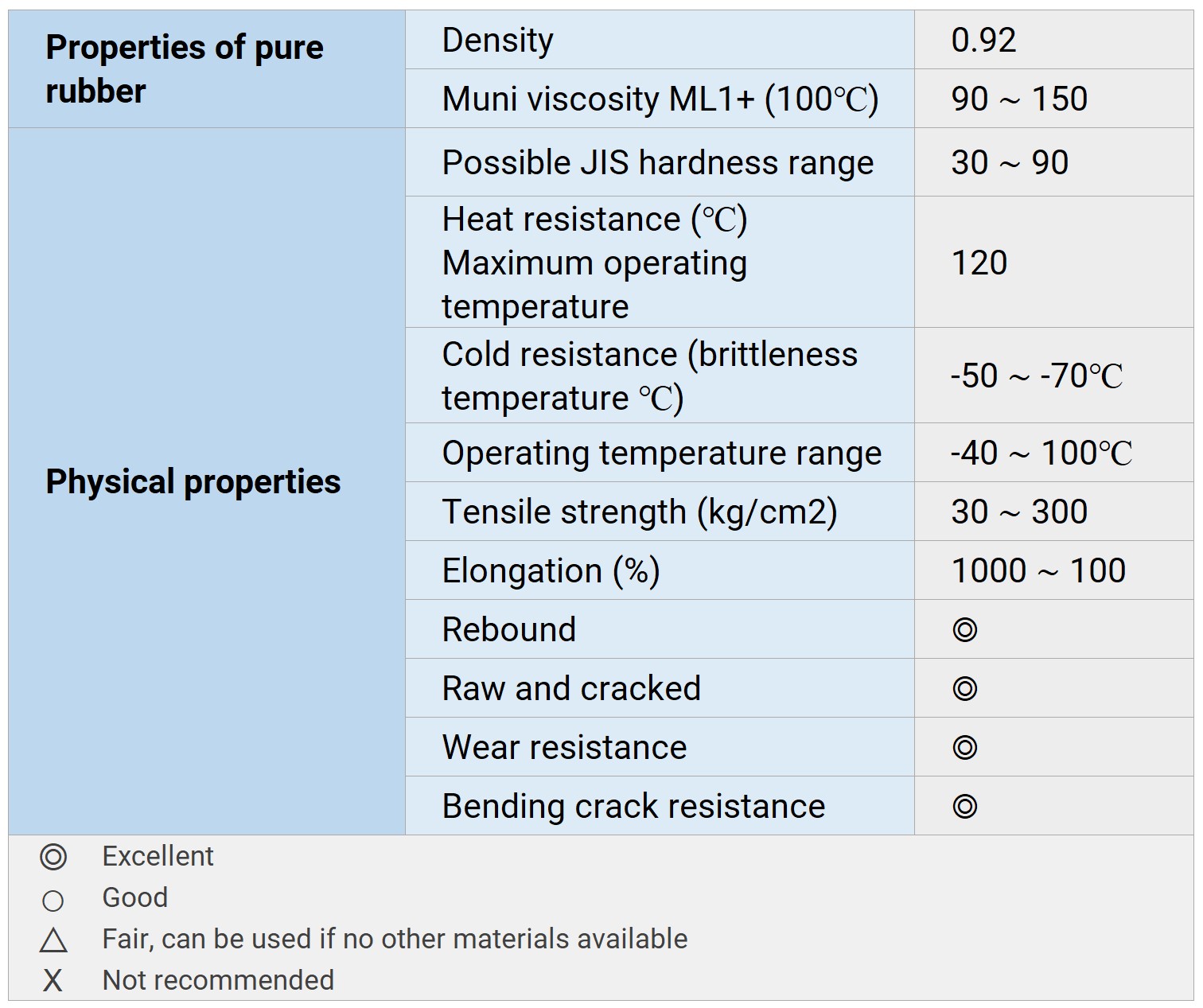Click the Wear resistance rating symbol

[964, 748]
